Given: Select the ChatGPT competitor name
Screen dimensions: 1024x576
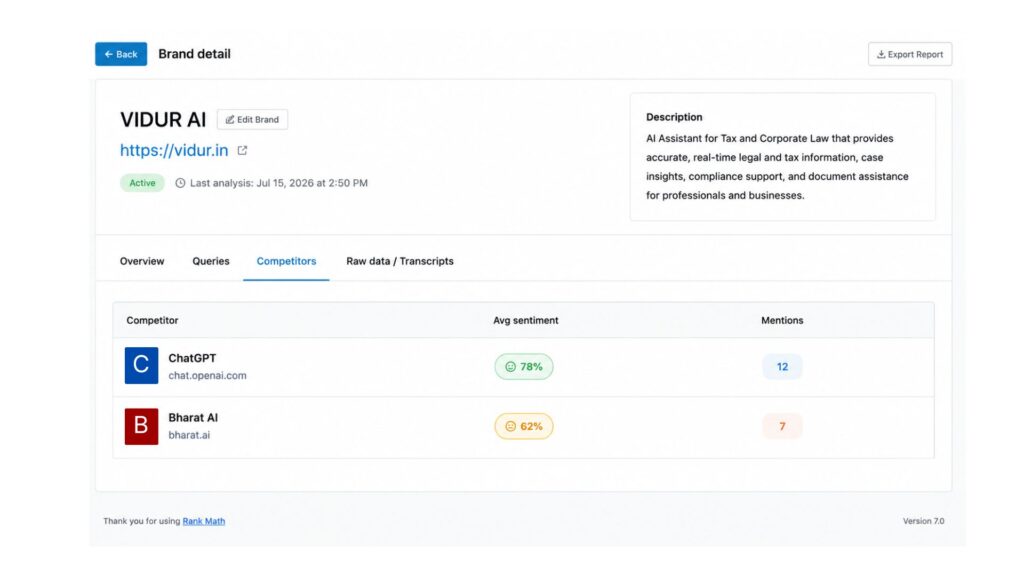Looking at the screenshot, I should coord(192,358).
